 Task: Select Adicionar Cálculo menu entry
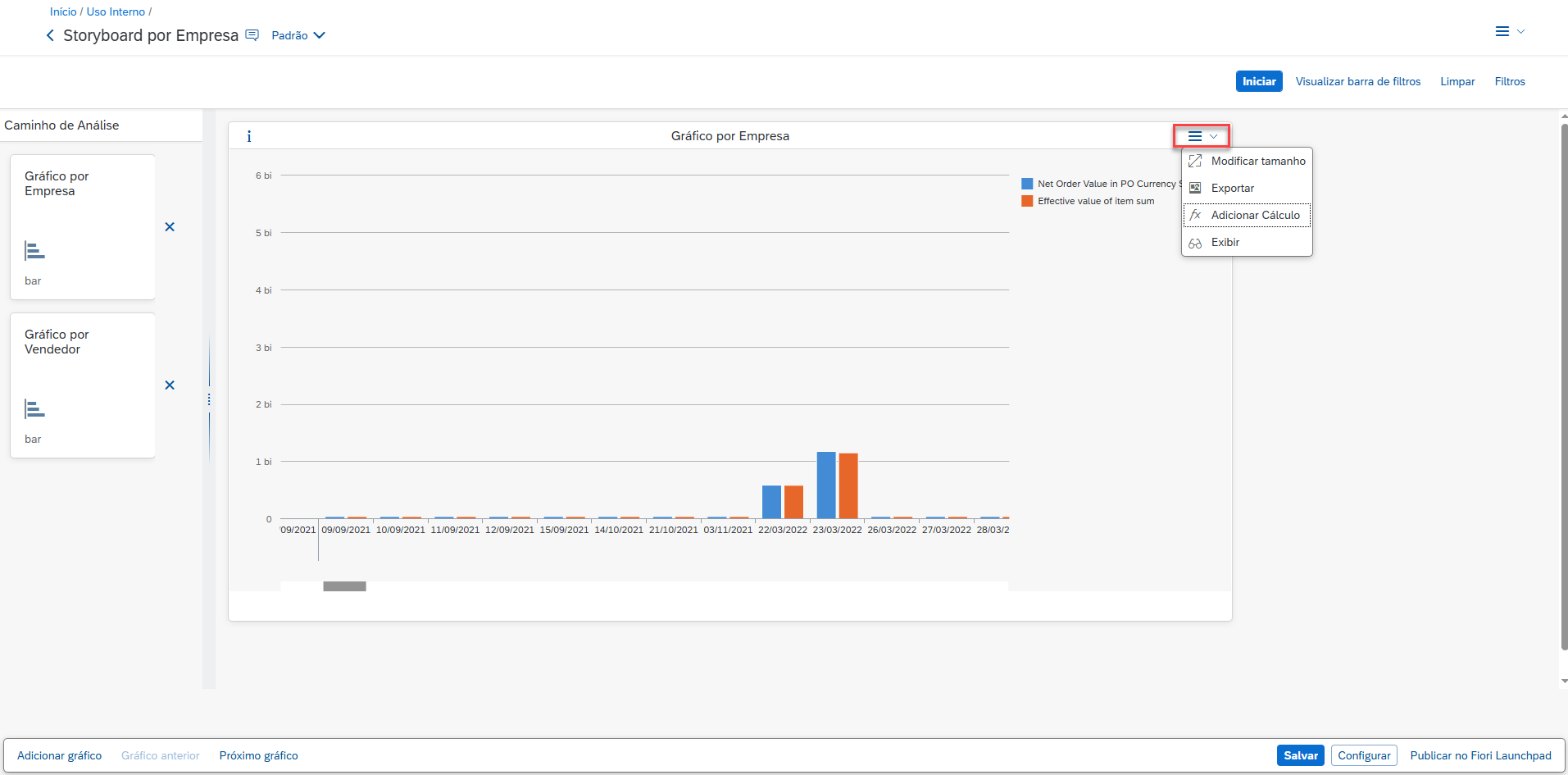click(1255, 216)
